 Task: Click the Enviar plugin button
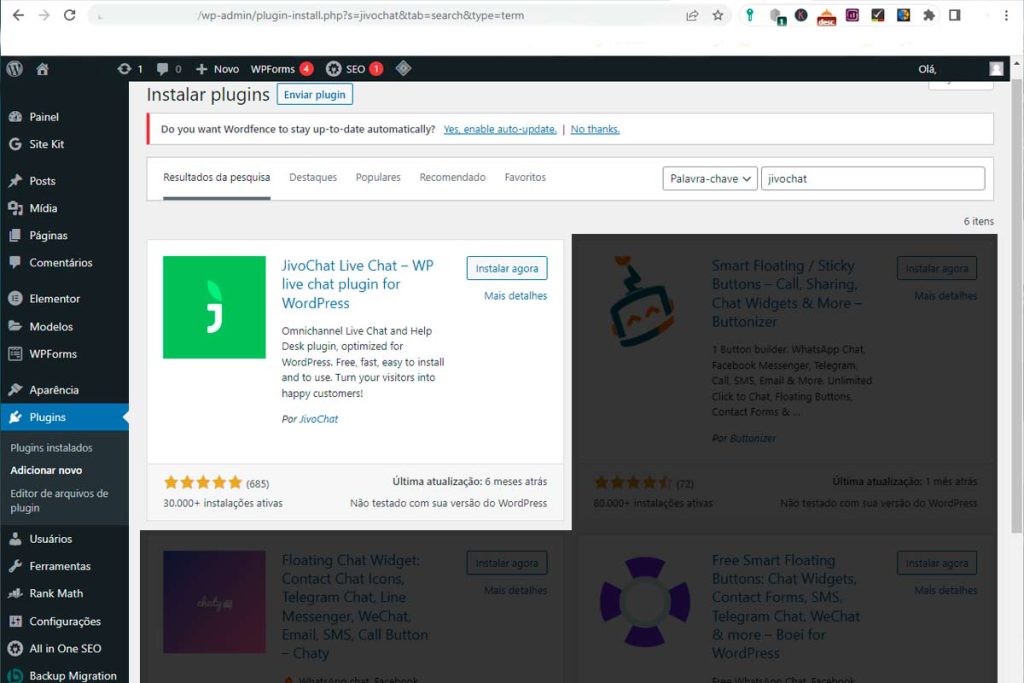[314, 95]
